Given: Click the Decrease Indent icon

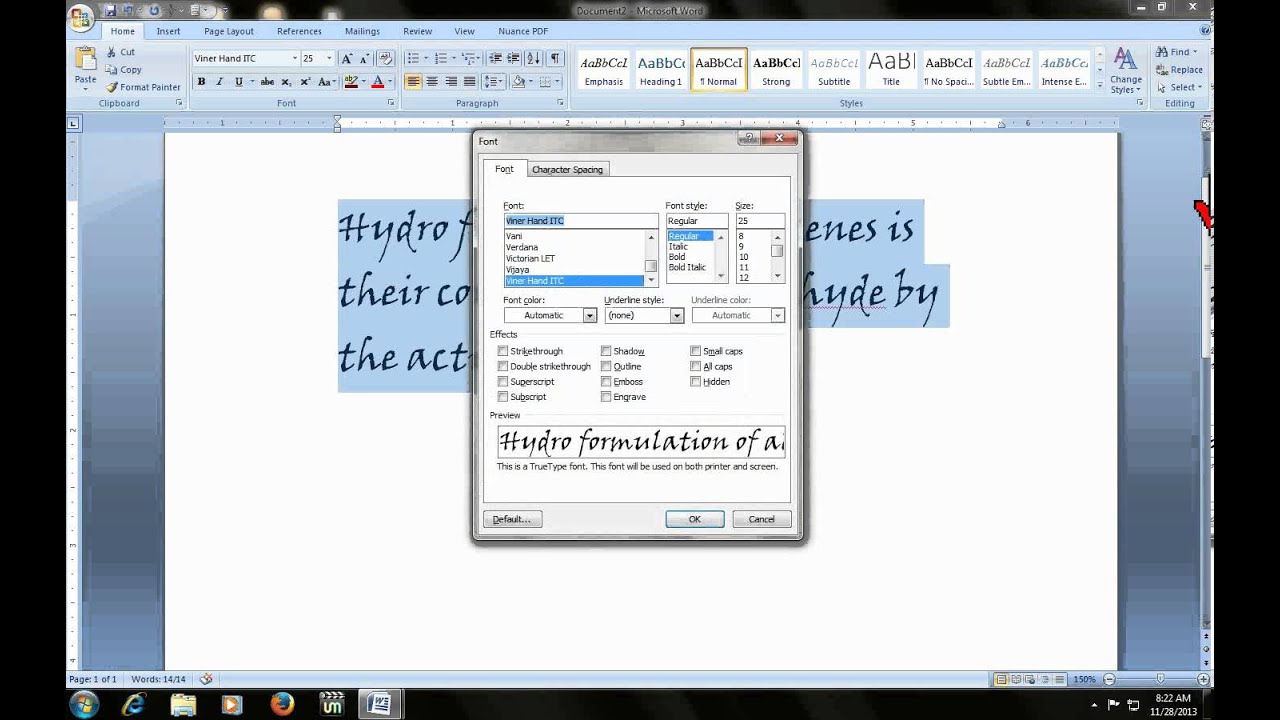Looking at the screenshot, I should coord(497,58).
